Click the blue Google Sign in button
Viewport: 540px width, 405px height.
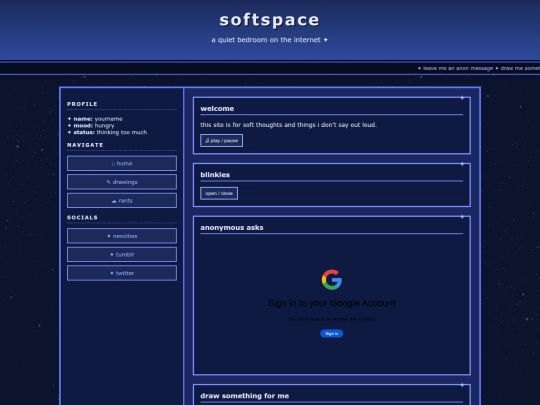pyautogui.click(x=332, y=333)
